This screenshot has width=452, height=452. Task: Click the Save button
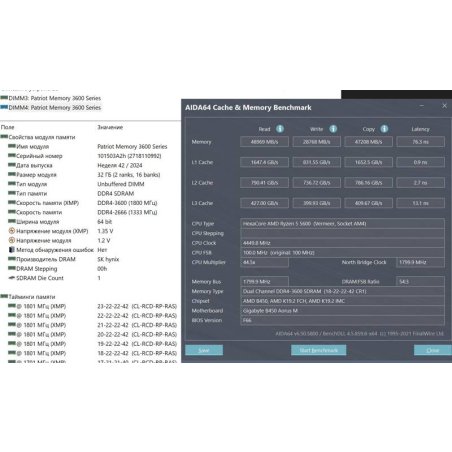[204, 350]
